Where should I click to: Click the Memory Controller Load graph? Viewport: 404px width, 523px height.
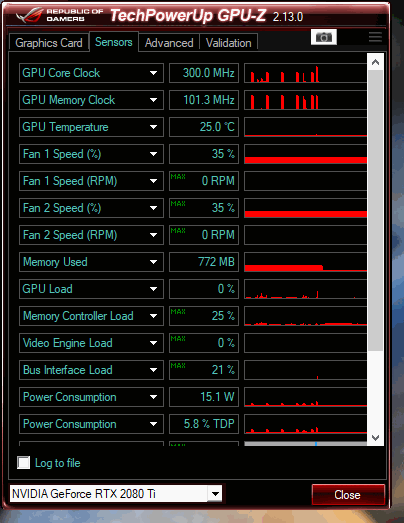click(x=306, y=316)
